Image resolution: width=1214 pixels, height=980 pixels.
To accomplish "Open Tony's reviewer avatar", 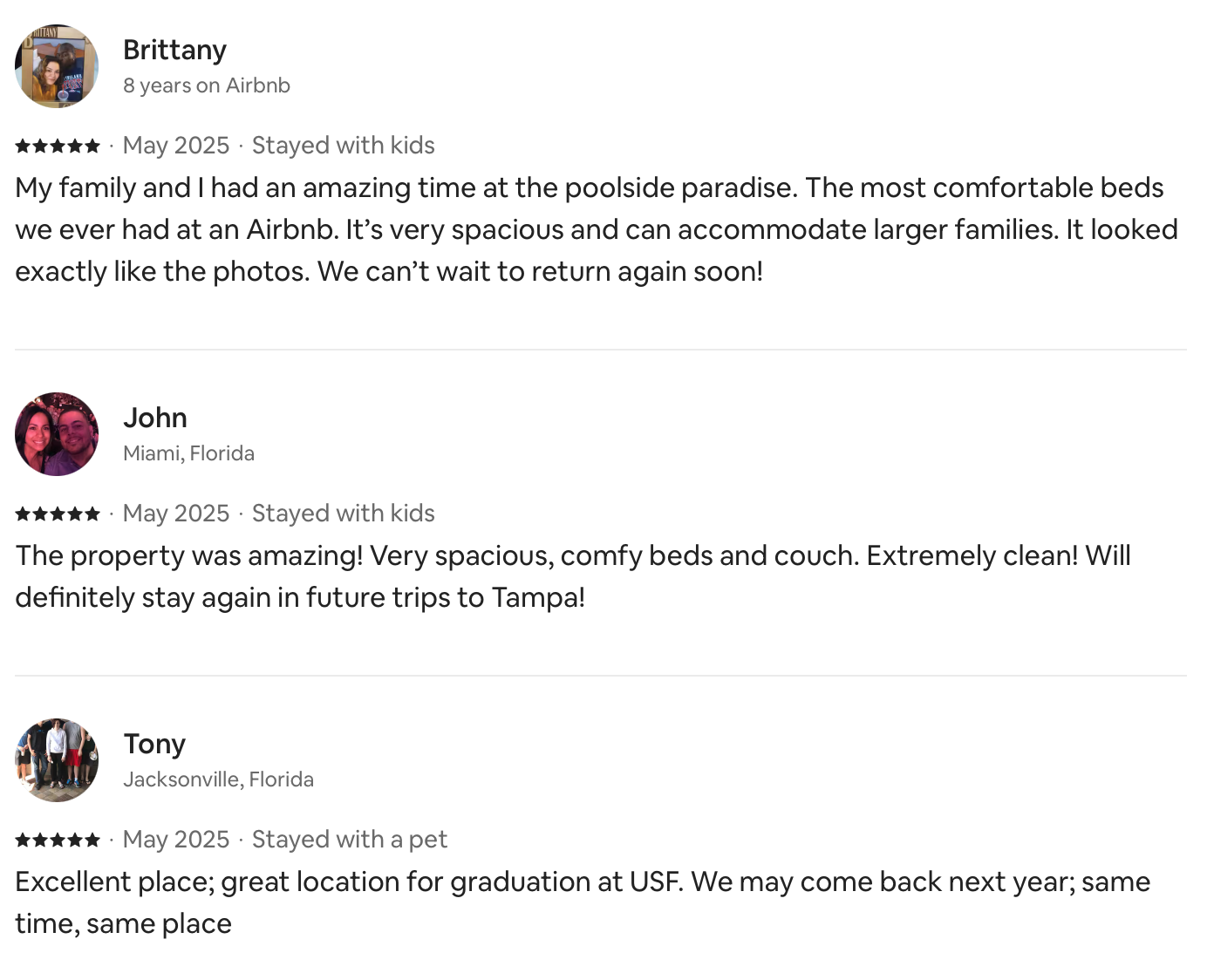I will pos(57,760).
